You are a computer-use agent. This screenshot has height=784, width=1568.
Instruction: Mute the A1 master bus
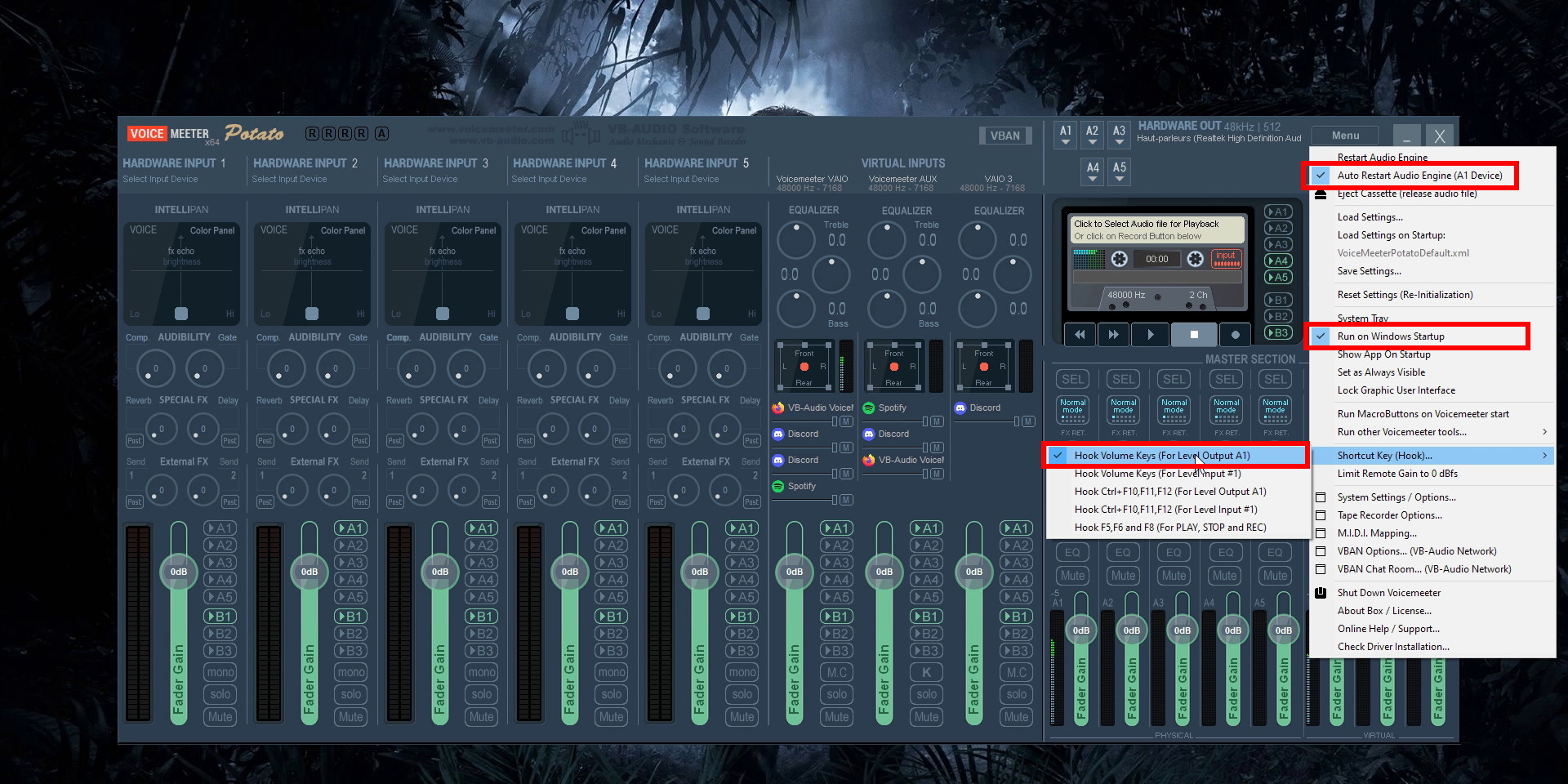click(x=1073, y=576)
